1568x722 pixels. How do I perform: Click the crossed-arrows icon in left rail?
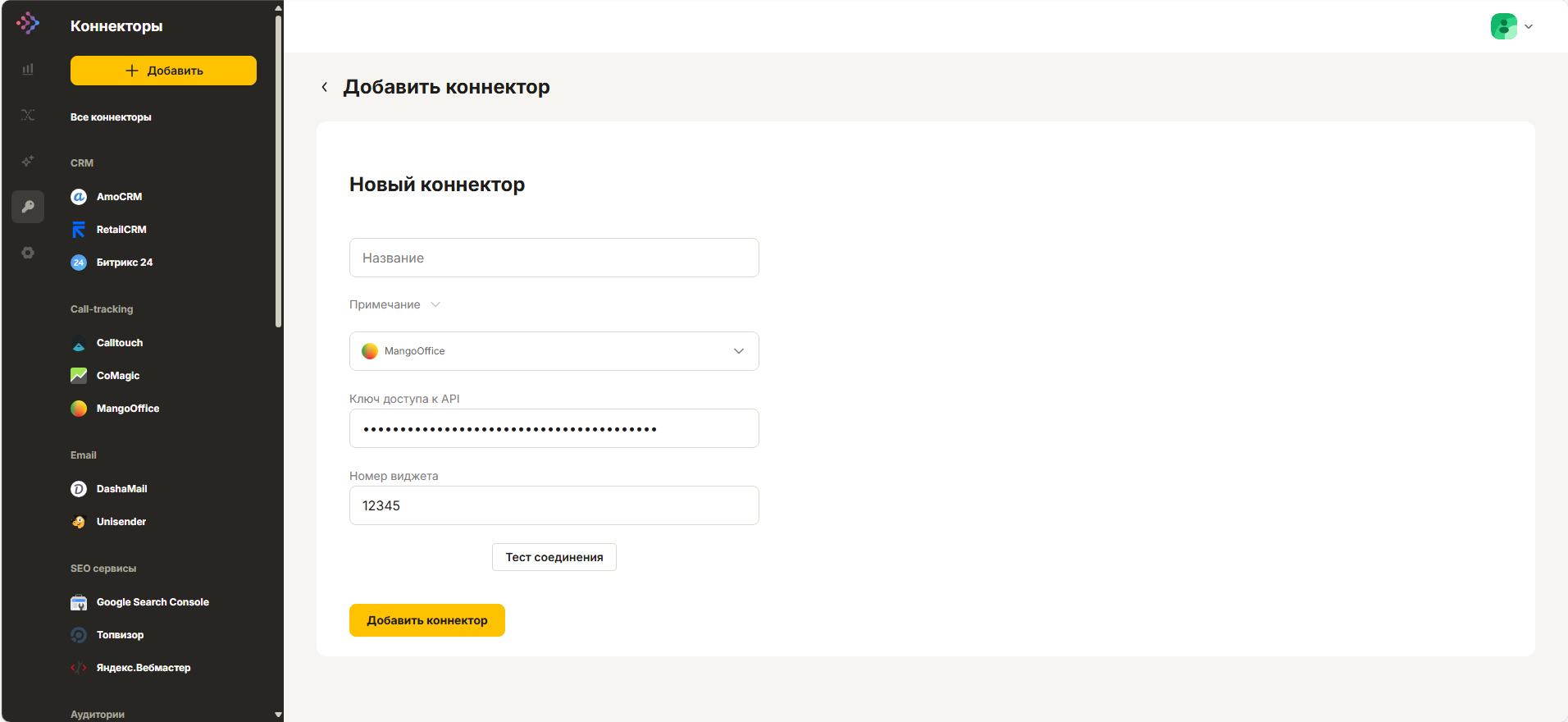28,115
